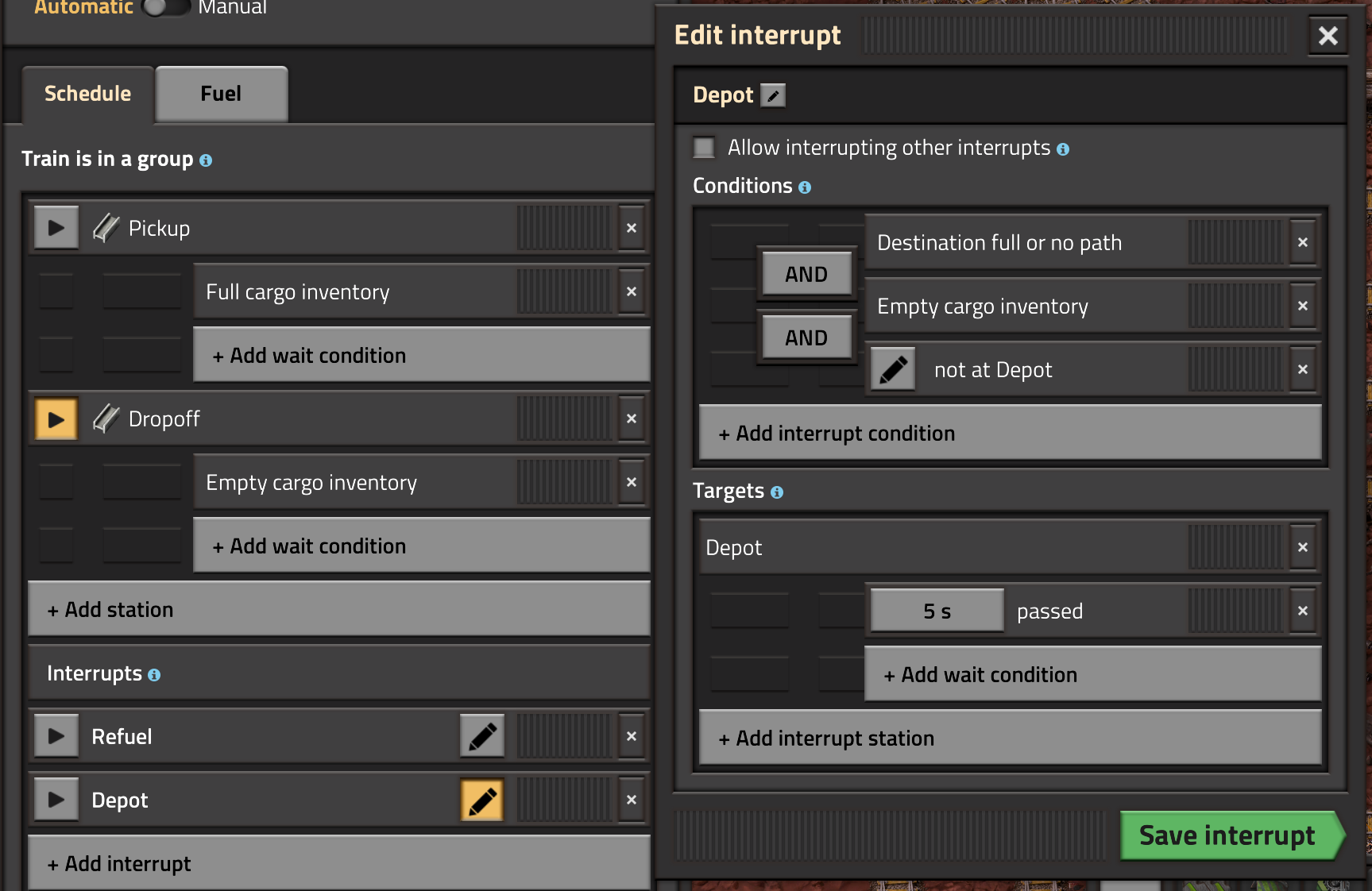This screenshot has height=891, width=1372.
Task: Trigger the Refuel interrupt play arrow
Action: 56,736
